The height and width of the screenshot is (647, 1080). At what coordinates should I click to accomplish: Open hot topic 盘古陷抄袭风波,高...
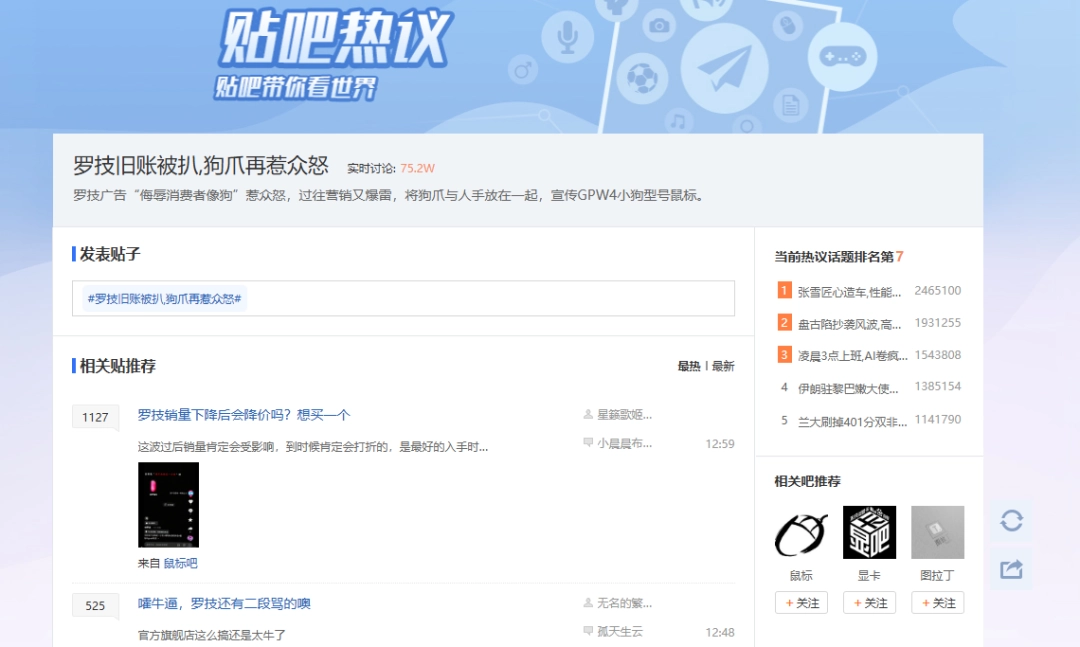click(849, 325)
